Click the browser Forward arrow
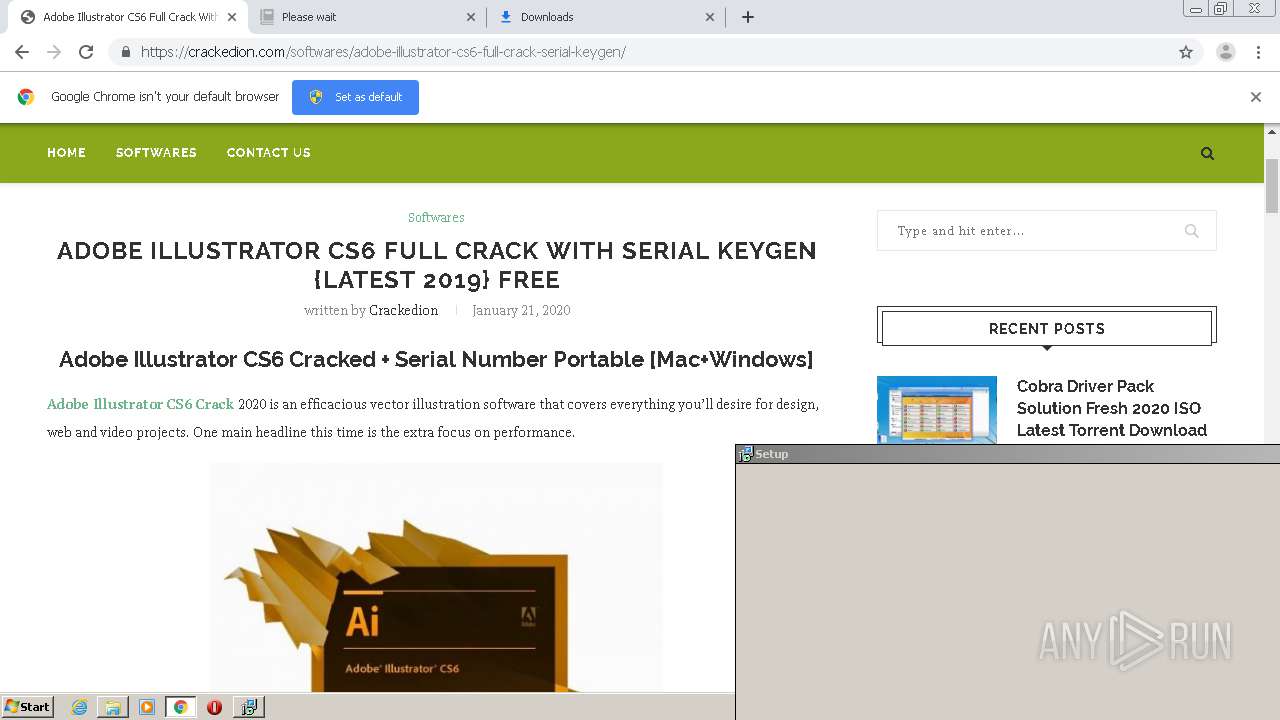The height and width of the screenshot is (720, 1280). click(x=54, y=52)
